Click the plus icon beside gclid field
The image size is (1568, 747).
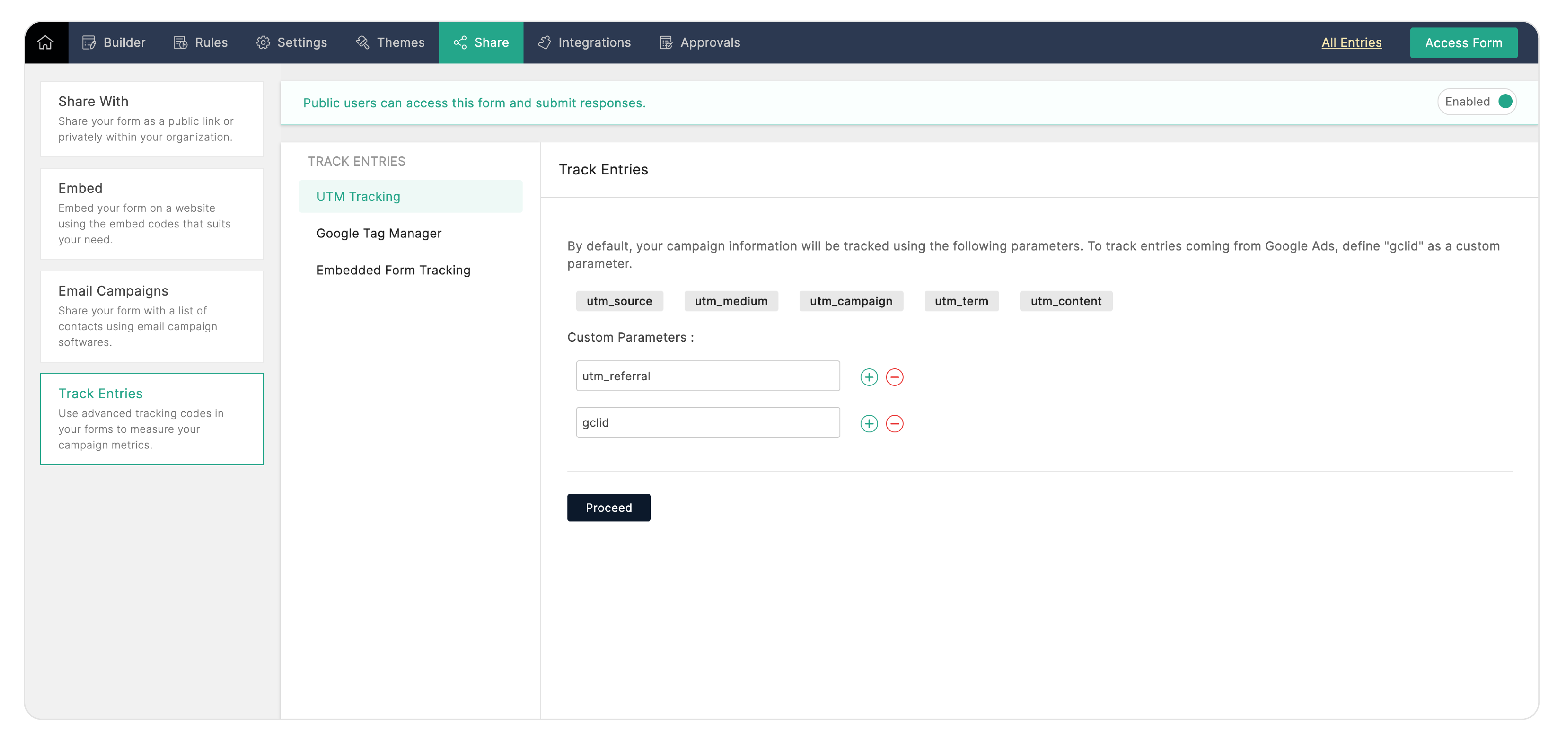click(x=869, y=423)
